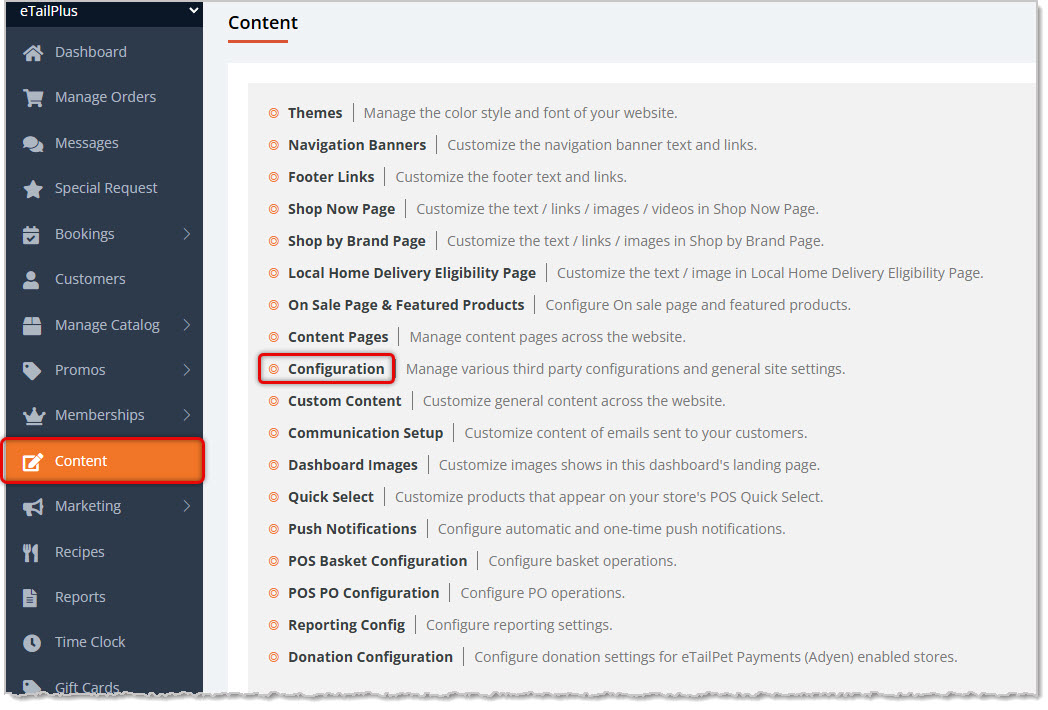Open the Quick Select link
1048x710 pixels.
point(331,497)
